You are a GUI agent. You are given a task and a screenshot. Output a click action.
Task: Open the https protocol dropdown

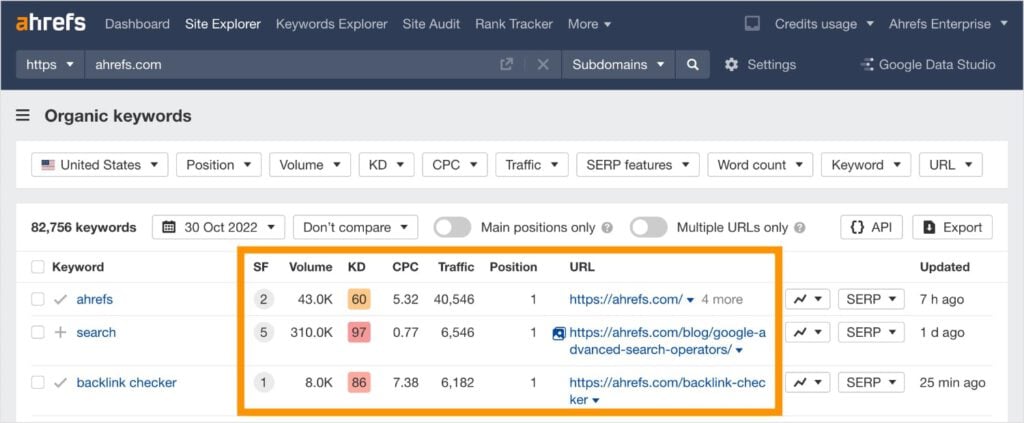[50, 65]
